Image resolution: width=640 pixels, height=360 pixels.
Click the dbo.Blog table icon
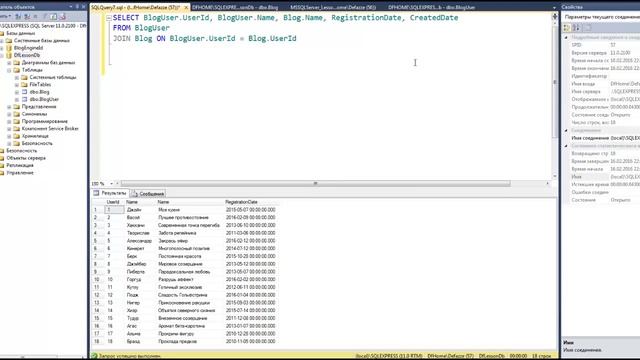pyautogui.click(x=24, y=92)
